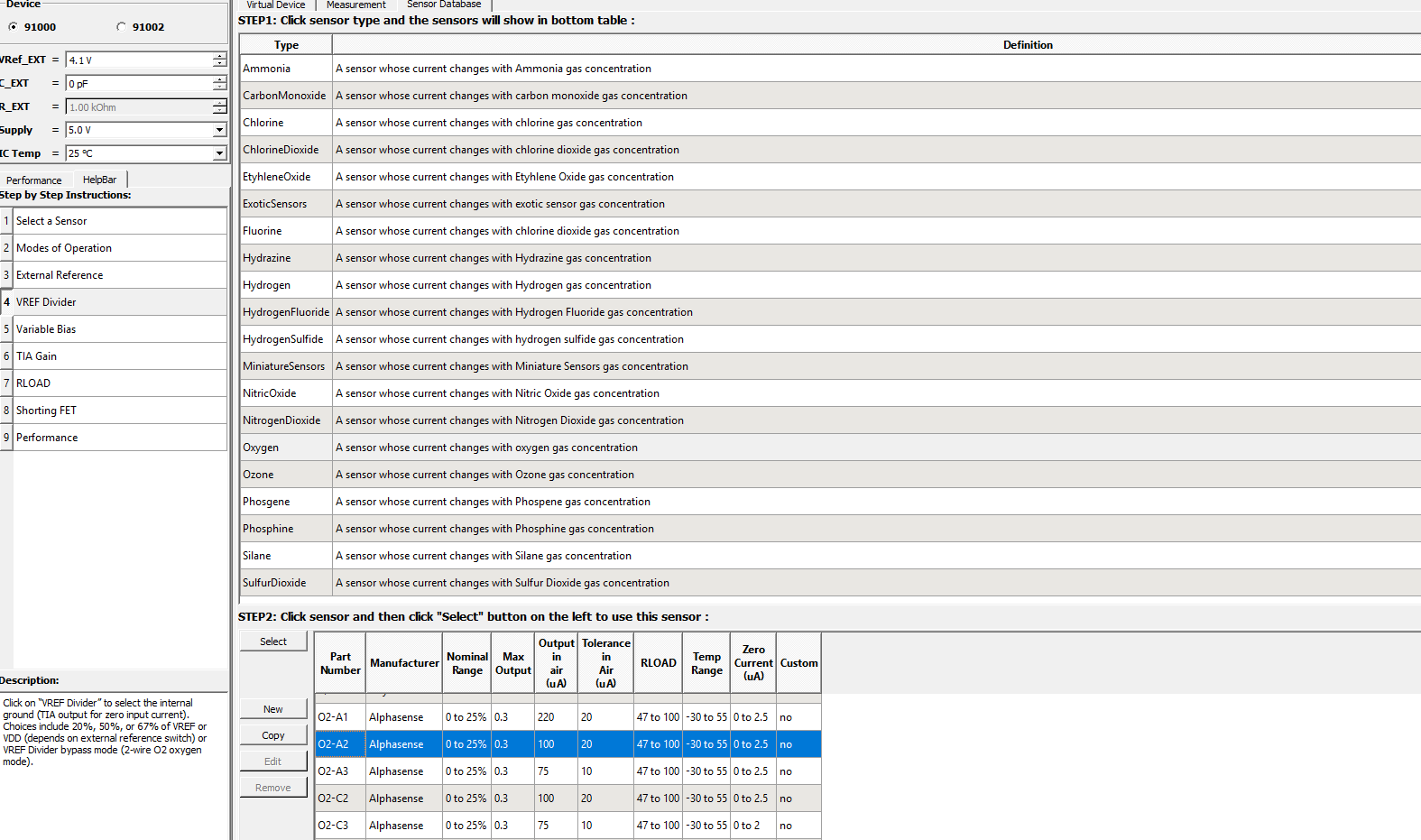Viewport: 1421px width, 840px height.
Task: Choose the MiniatureSensors sensor type
Action: (286, 366)
